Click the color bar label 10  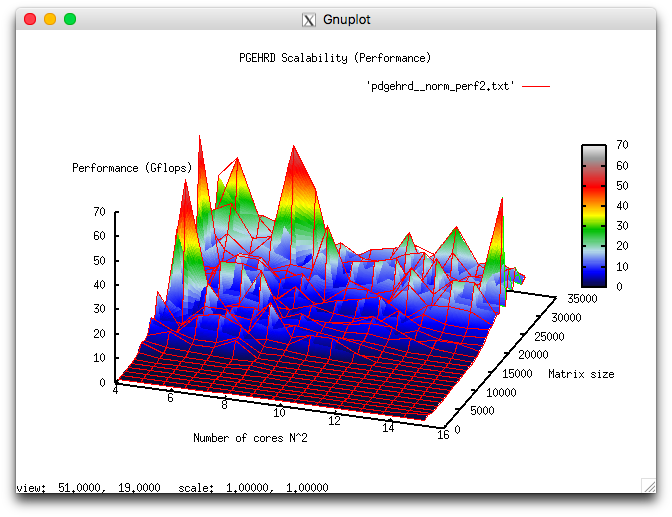(x=622, y=267)
